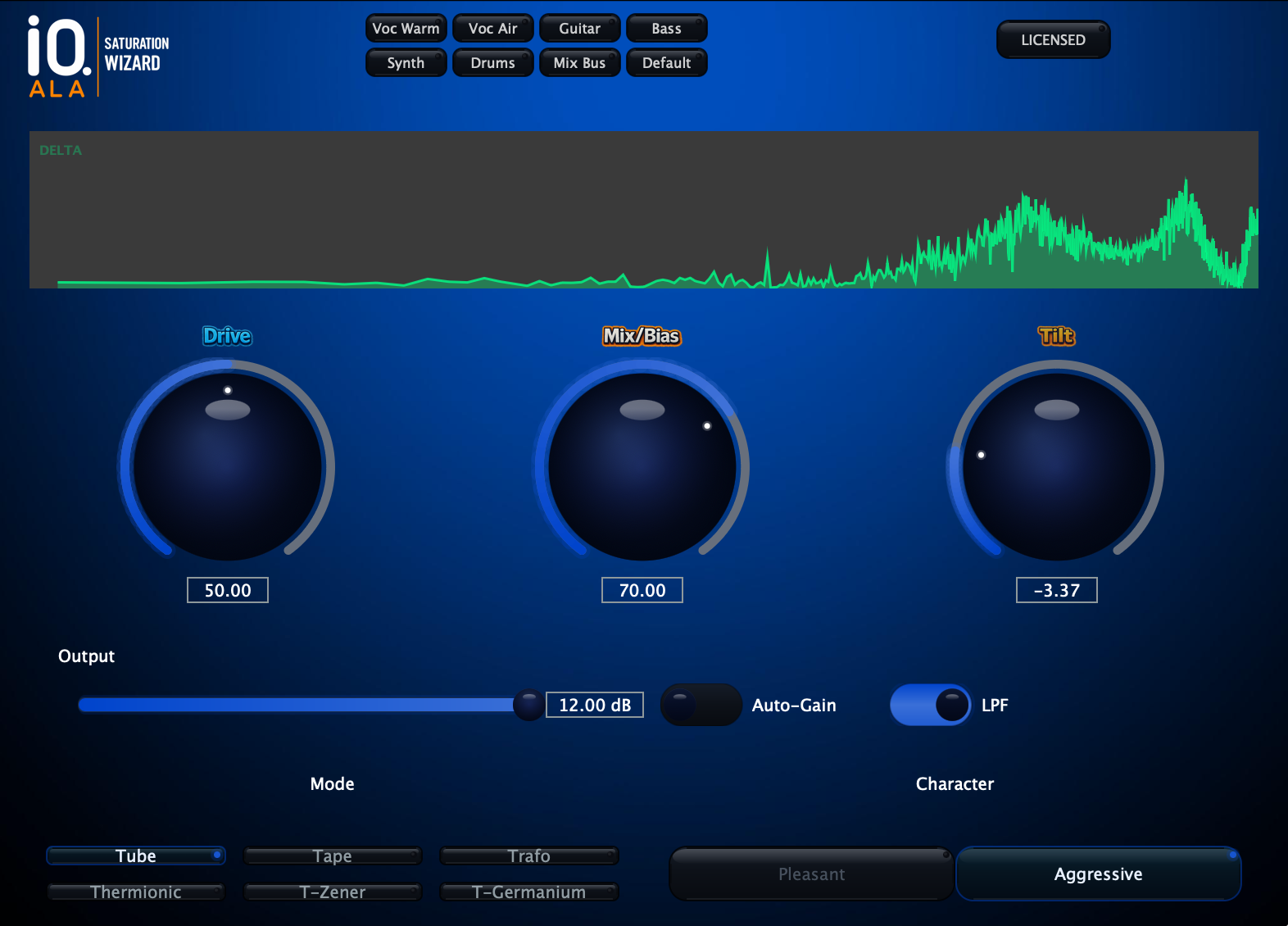Select Tube saturation mode
The image size is (1288, 926).
tap(136, 856)
